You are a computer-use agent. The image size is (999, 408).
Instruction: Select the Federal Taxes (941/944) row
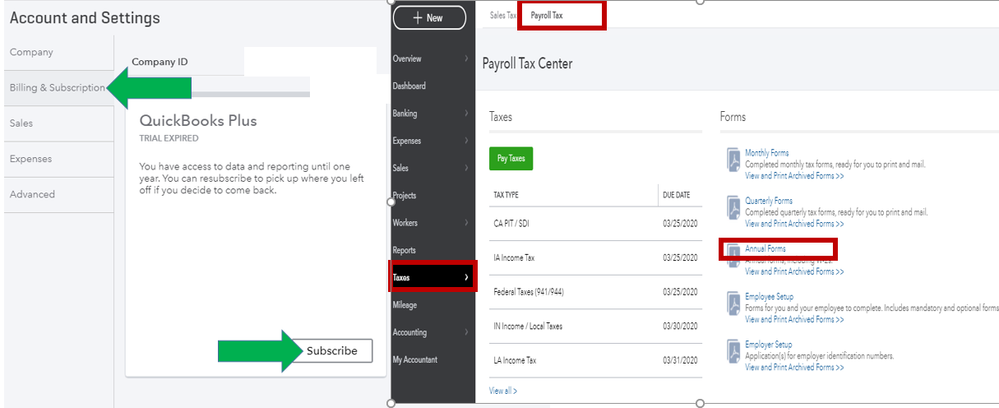[595, 292]
